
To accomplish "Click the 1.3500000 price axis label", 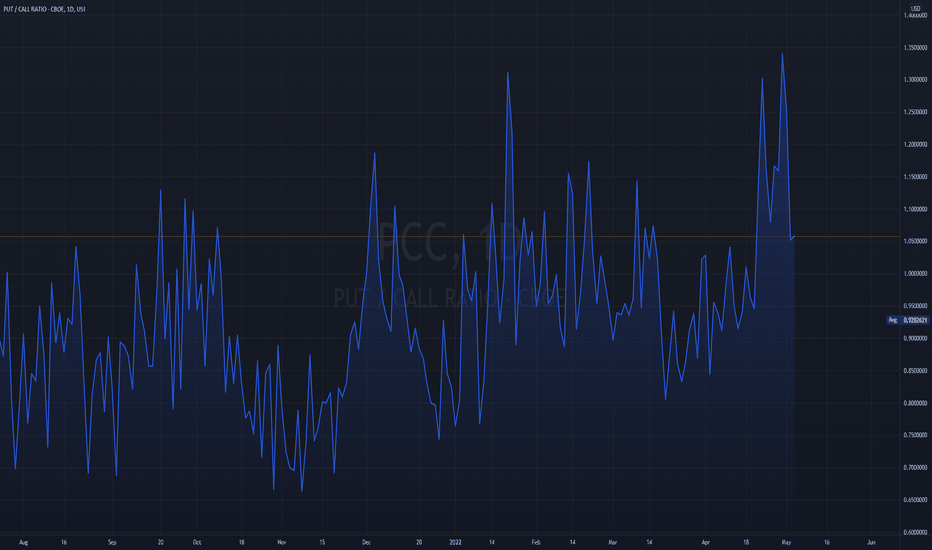I will tap(915, 48).
